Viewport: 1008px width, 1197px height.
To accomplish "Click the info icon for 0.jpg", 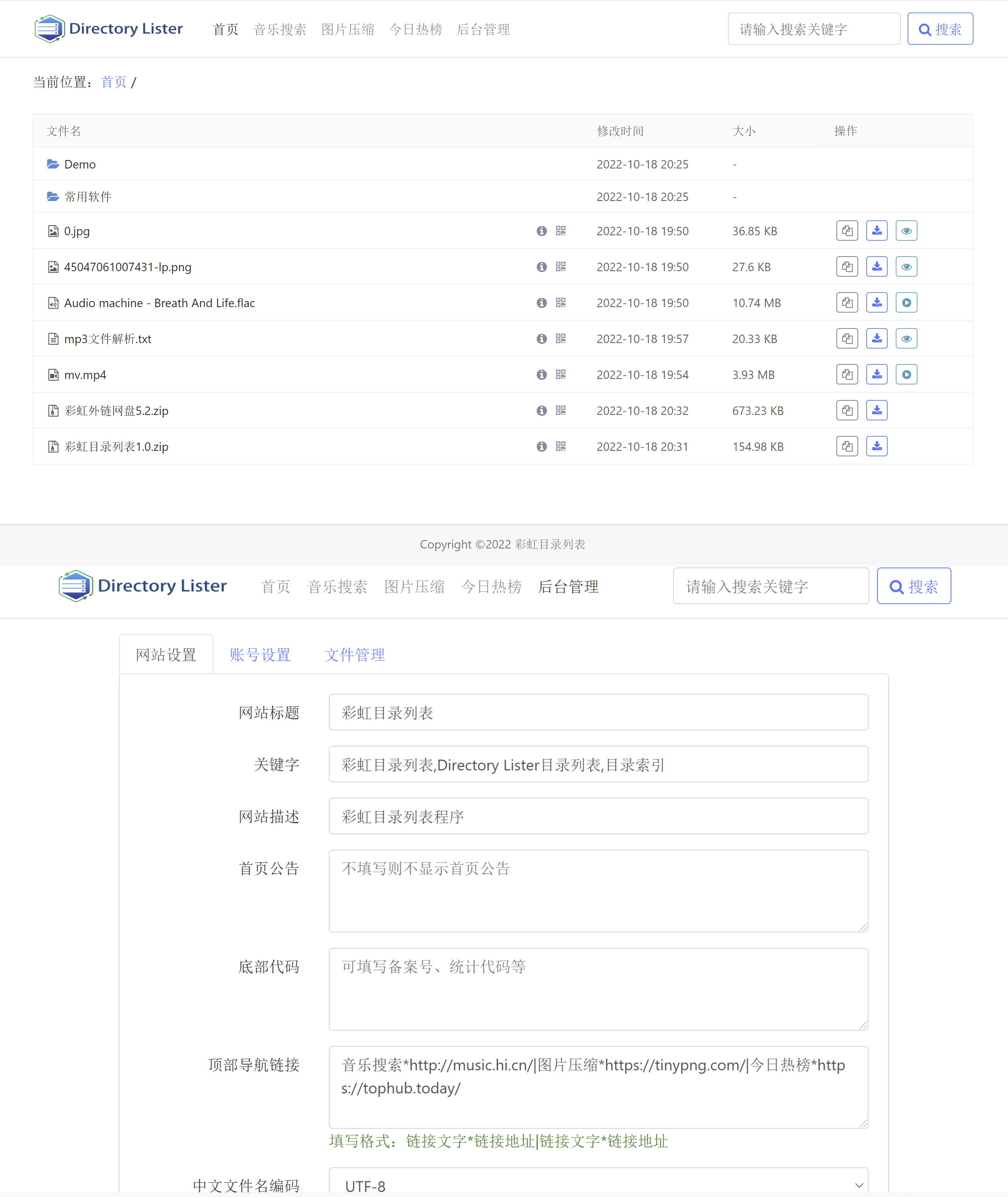I will click(541, 231).
